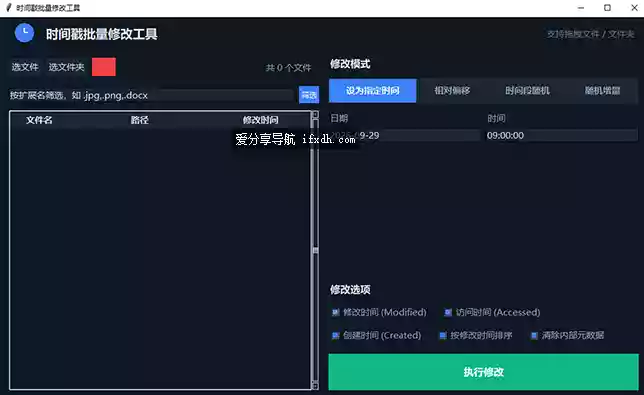Switch to the 随机增量 mode tab
This screenshot has height=395, width=644.
coord(603,91)
